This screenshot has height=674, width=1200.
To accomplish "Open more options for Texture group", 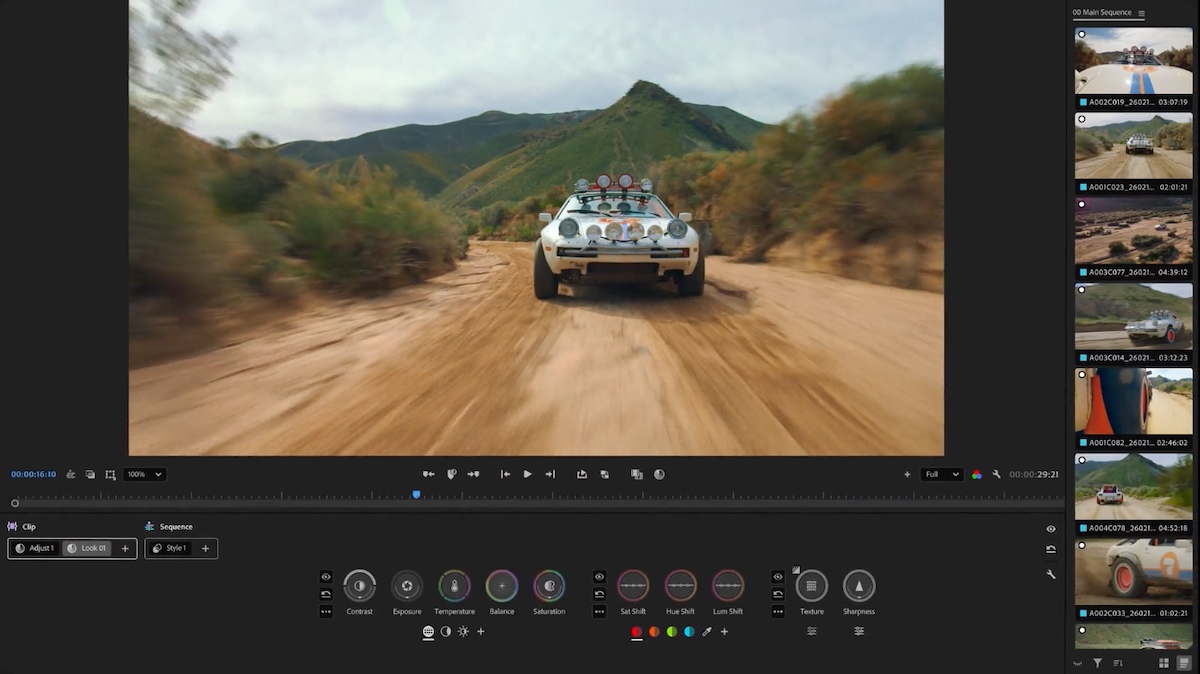I will tap(778, 611).
